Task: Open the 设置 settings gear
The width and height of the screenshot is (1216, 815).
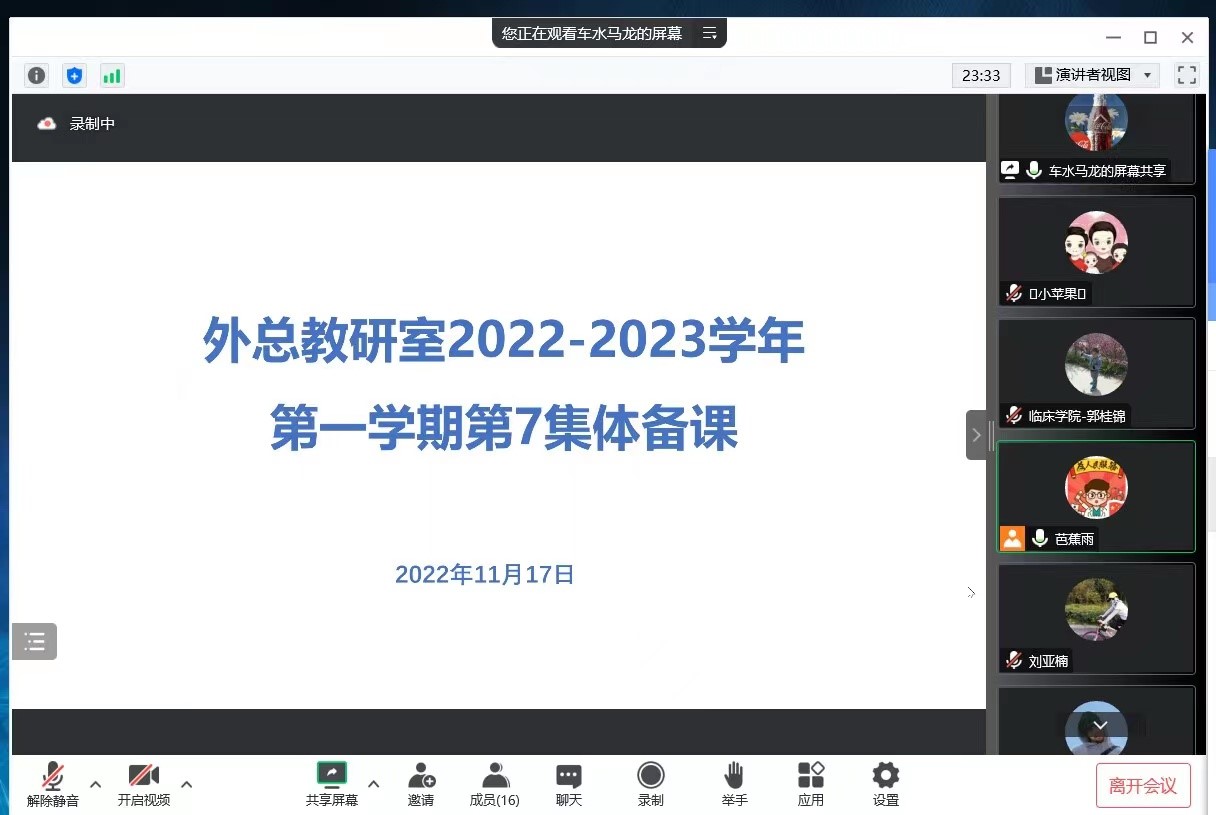Action: [885, 783]
